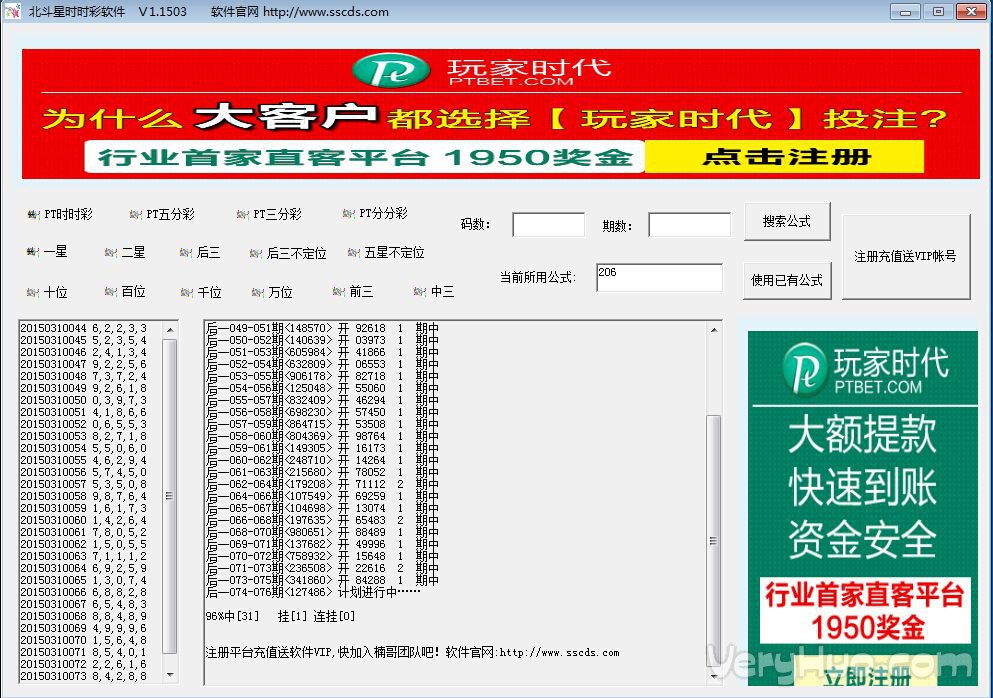Click plan line 056-058期<698230>
The height and width of the screenshot is (698, 993).
pyautogui.click(x=322, y=412)
